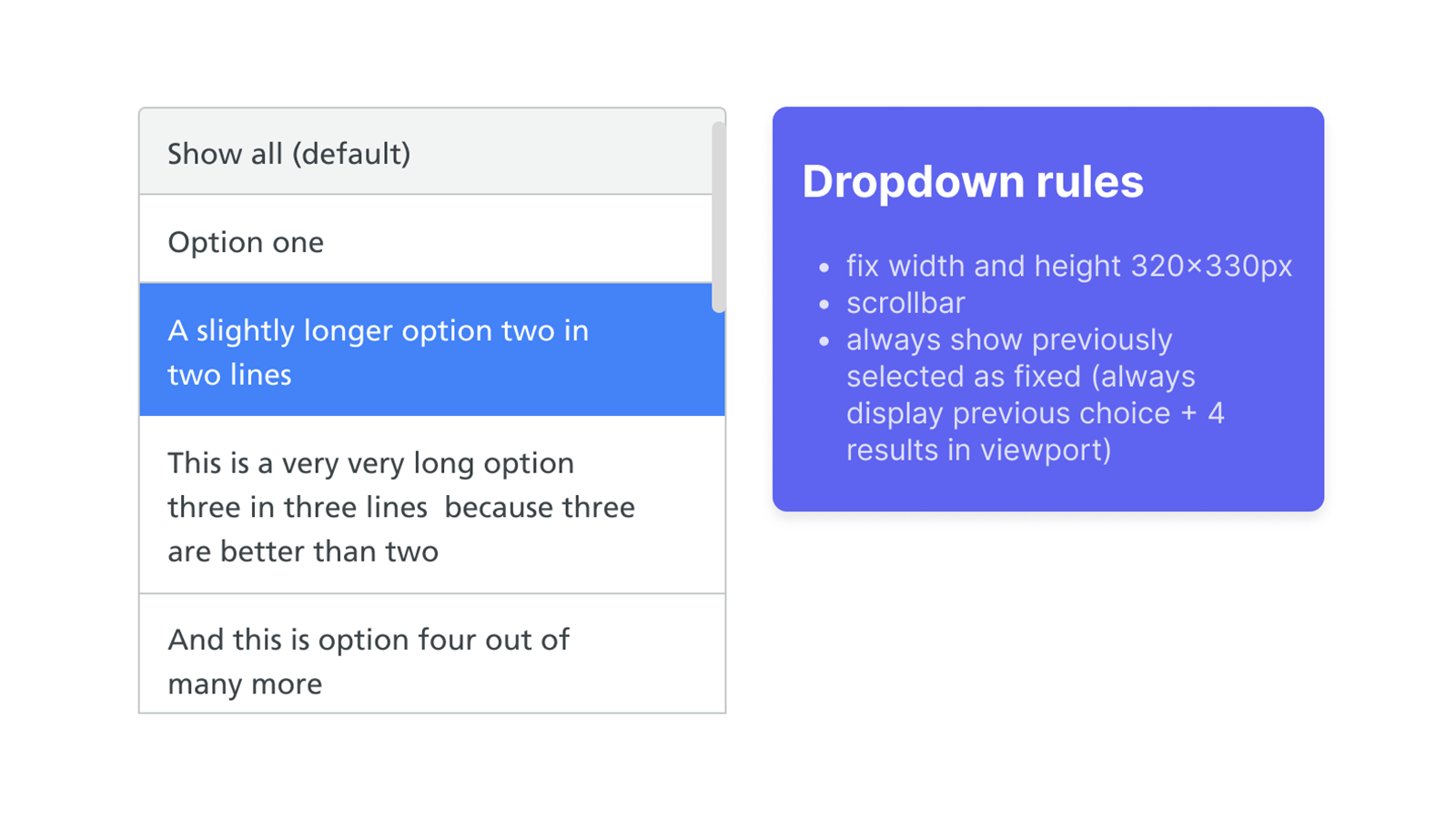Click the dropdown list top border area

431,108
